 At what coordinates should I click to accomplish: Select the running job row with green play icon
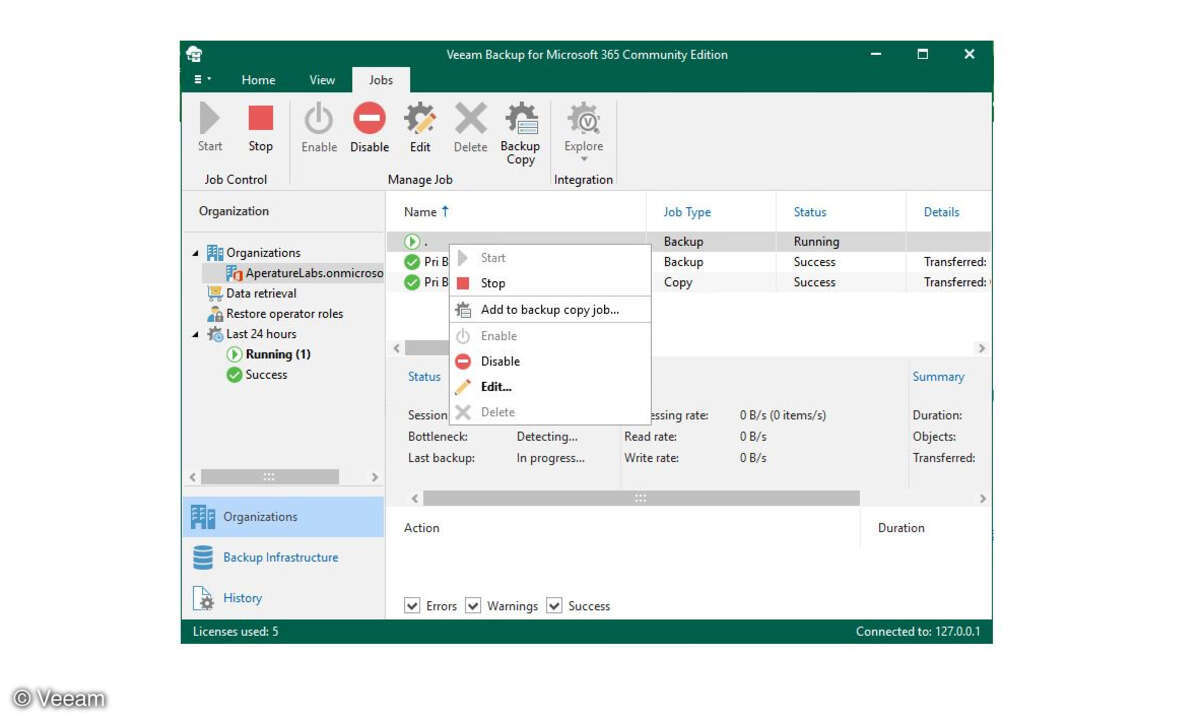[x=689, y=241]
